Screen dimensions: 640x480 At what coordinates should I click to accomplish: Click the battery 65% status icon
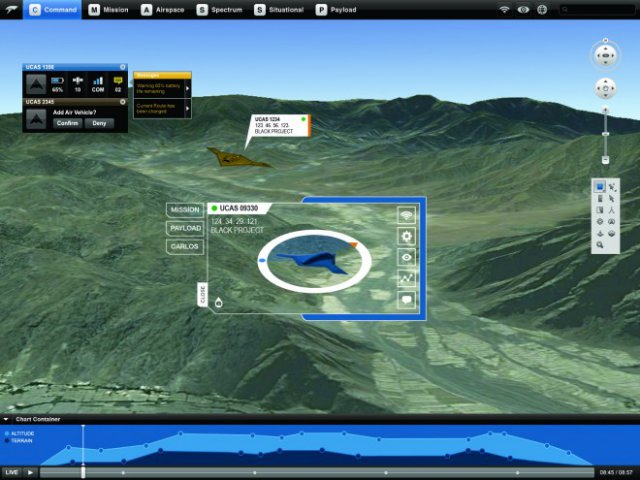click(57, 80)
